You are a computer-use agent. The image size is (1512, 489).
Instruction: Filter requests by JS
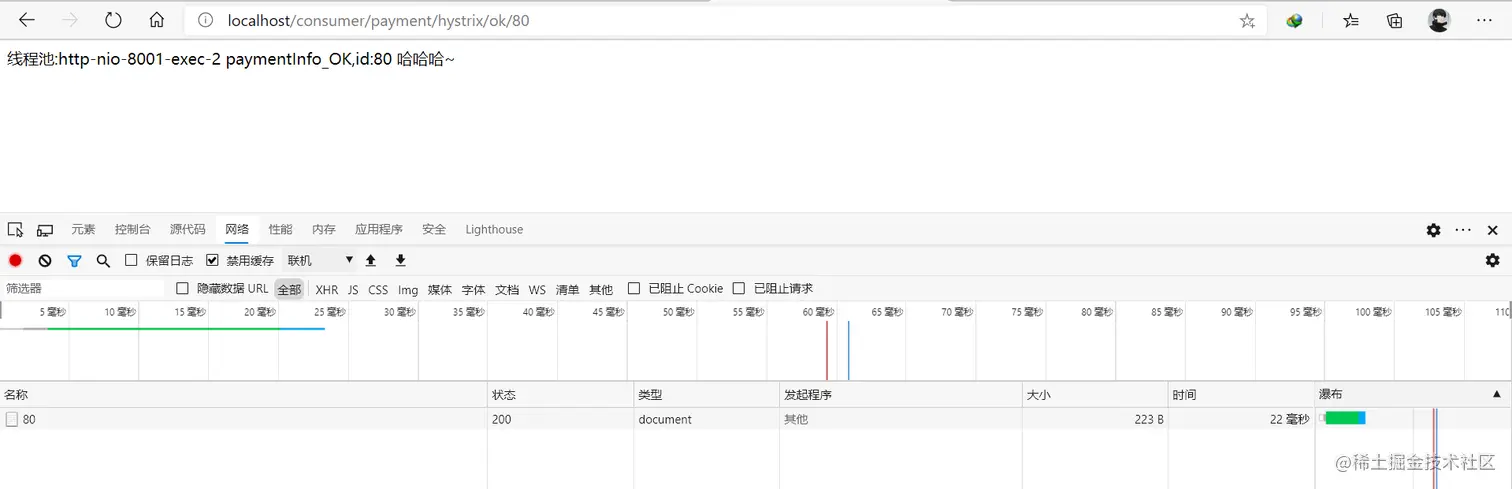point(353,289)
